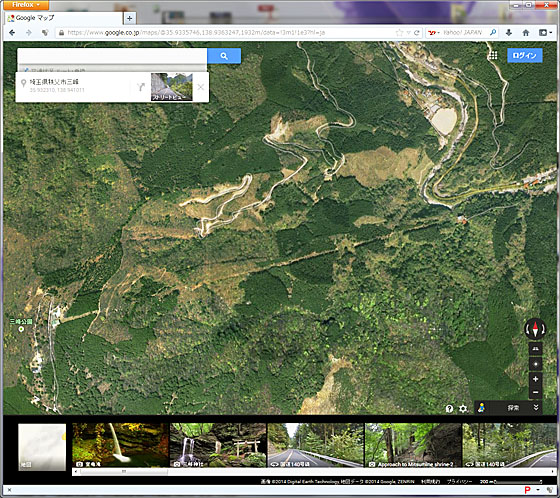Screen dimensions: 560x498
Task: Open the browser downloads arrow
Action: (x=509, y=33)
